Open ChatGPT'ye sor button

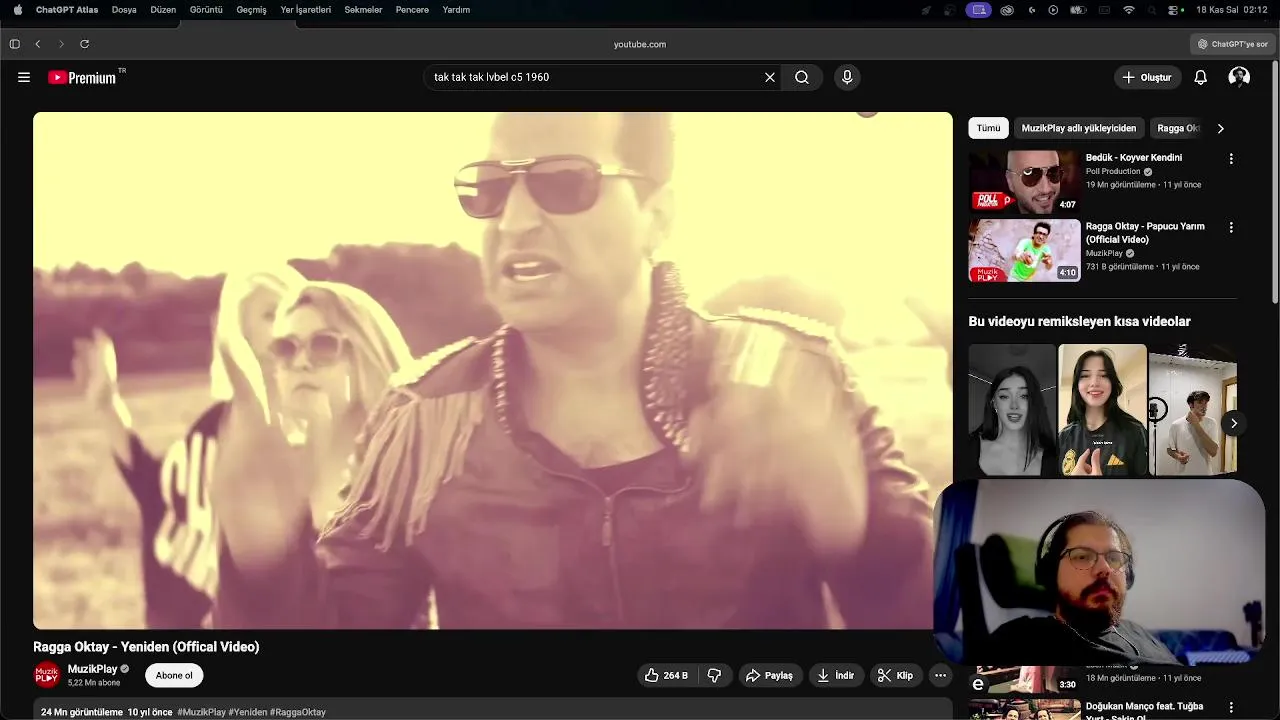[x=1232, y=44]
